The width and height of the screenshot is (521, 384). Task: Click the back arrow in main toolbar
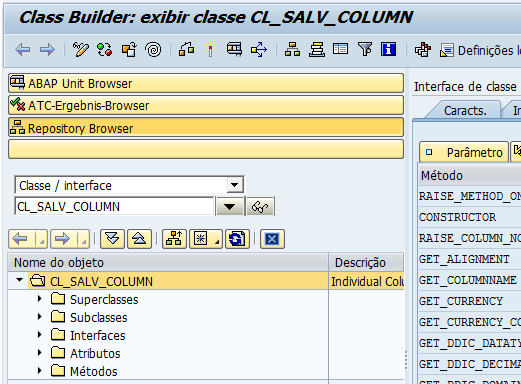(23, 50)
